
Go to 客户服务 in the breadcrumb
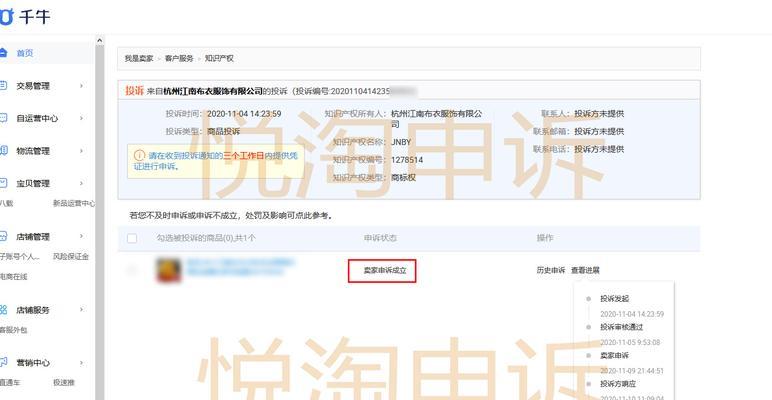179,58
